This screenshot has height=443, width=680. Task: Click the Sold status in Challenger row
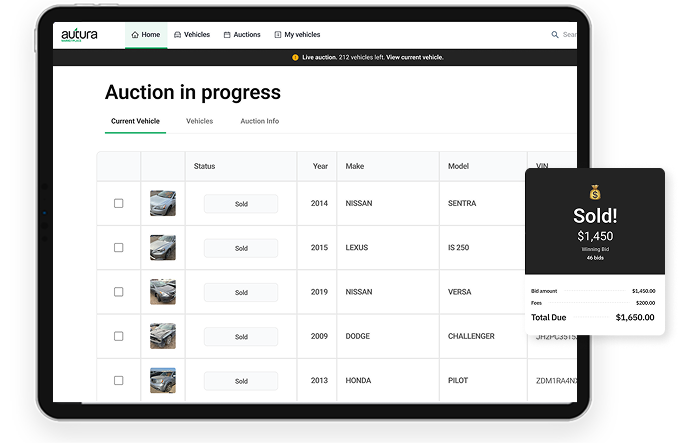coord(241,336)
